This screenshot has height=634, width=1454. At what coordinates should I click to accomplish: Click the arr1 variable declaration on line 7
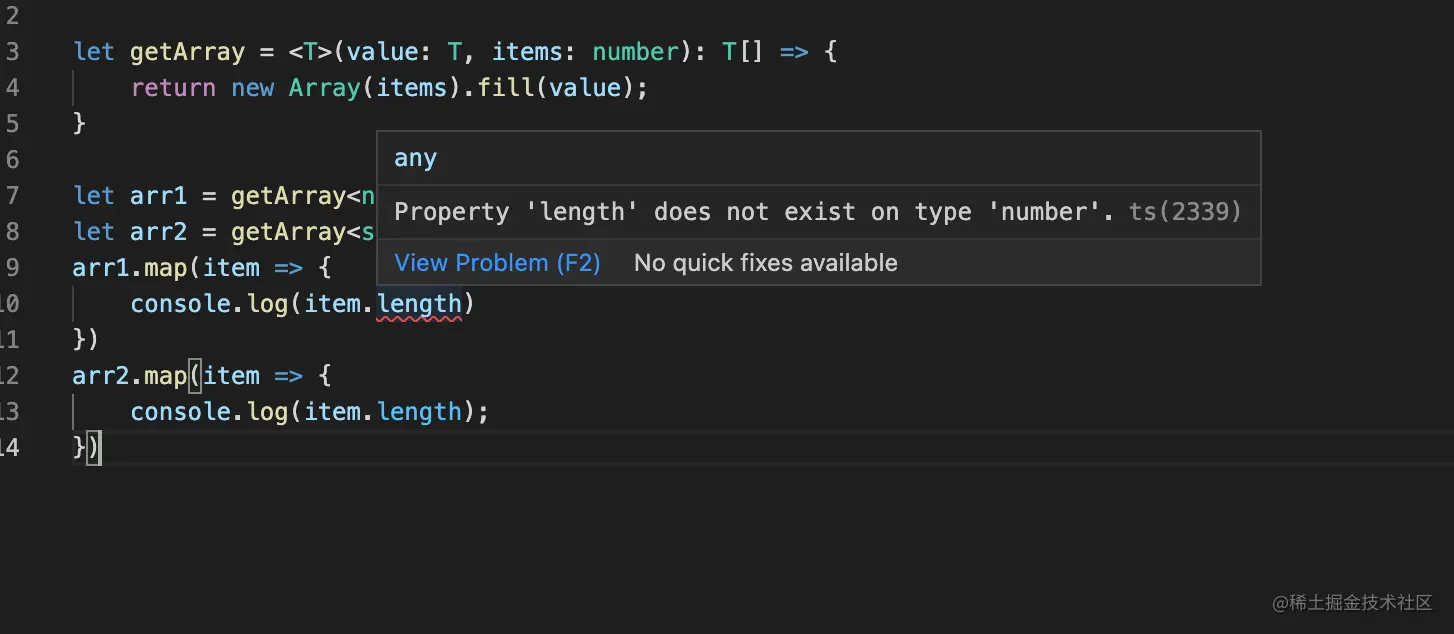click(158, 196)
